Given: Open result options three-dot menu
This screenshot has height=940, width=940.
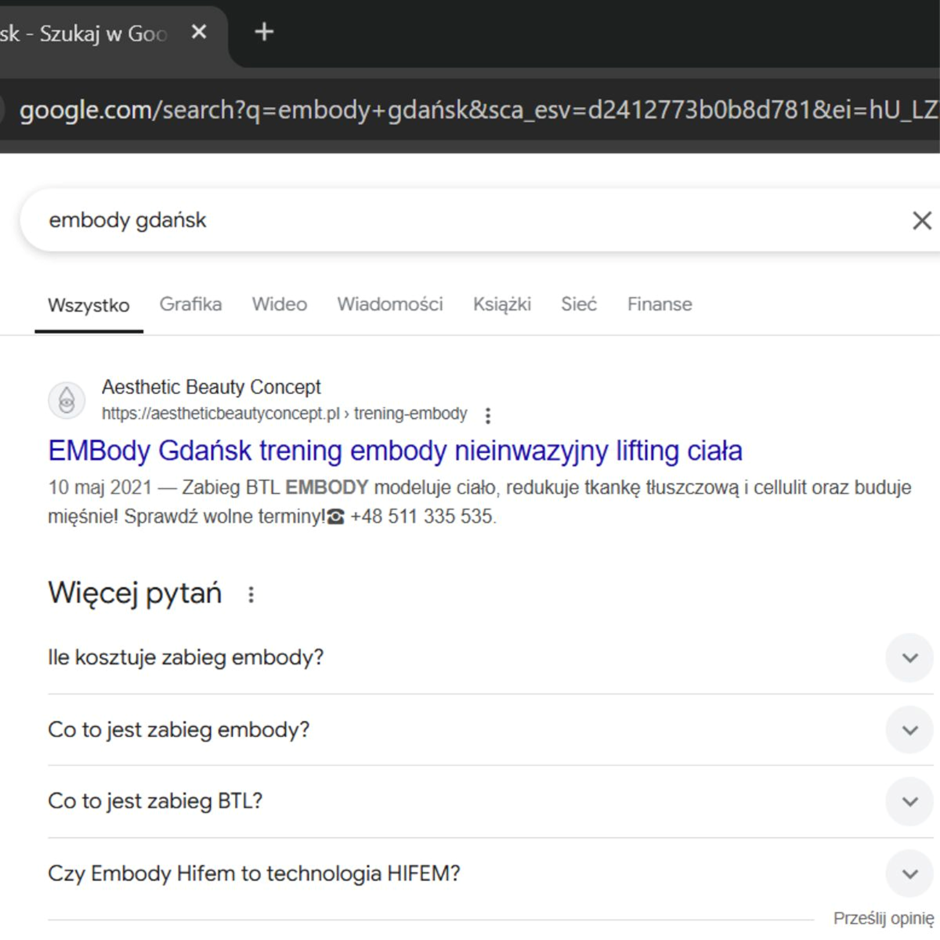Looking at the screenshot, I should point(488,415).
